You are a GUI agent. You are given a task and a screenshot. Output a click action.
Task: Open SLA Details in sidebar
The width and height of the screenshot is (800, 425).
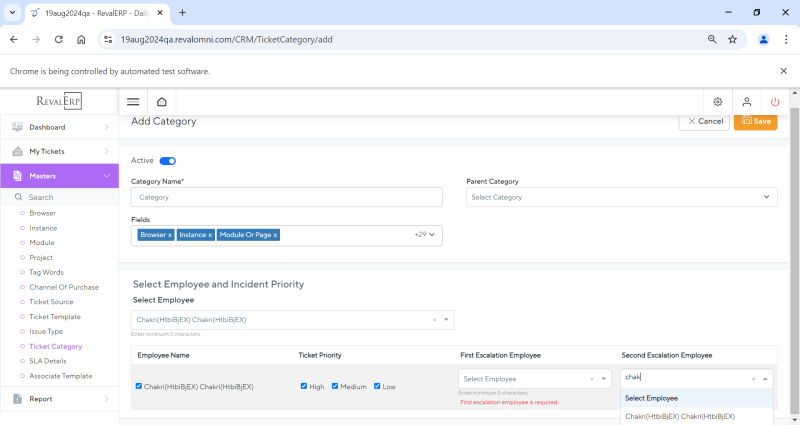tap(48, 361)
